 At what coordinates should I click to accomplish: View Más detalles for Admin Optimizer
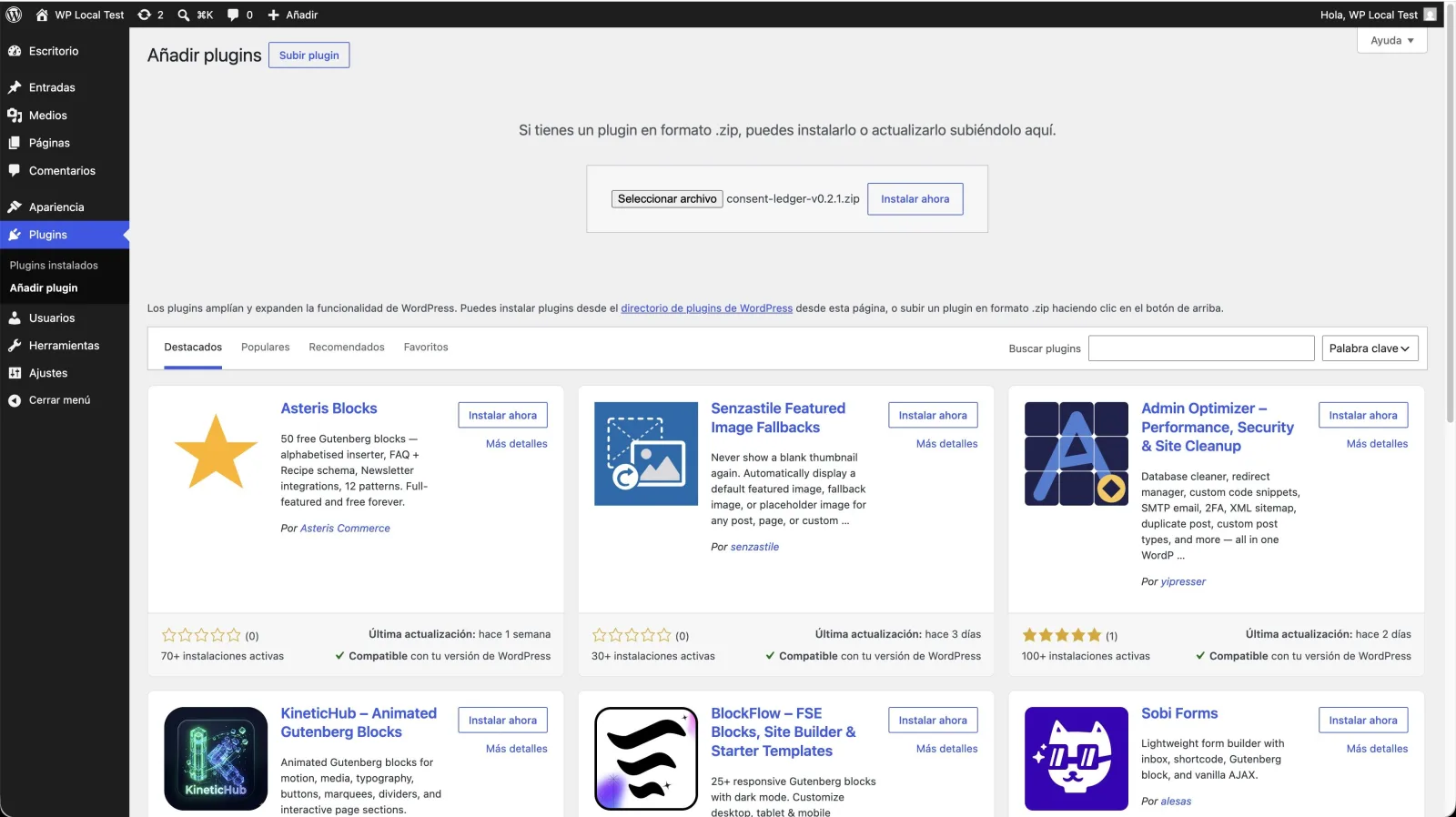click(x=1377, y=444)
